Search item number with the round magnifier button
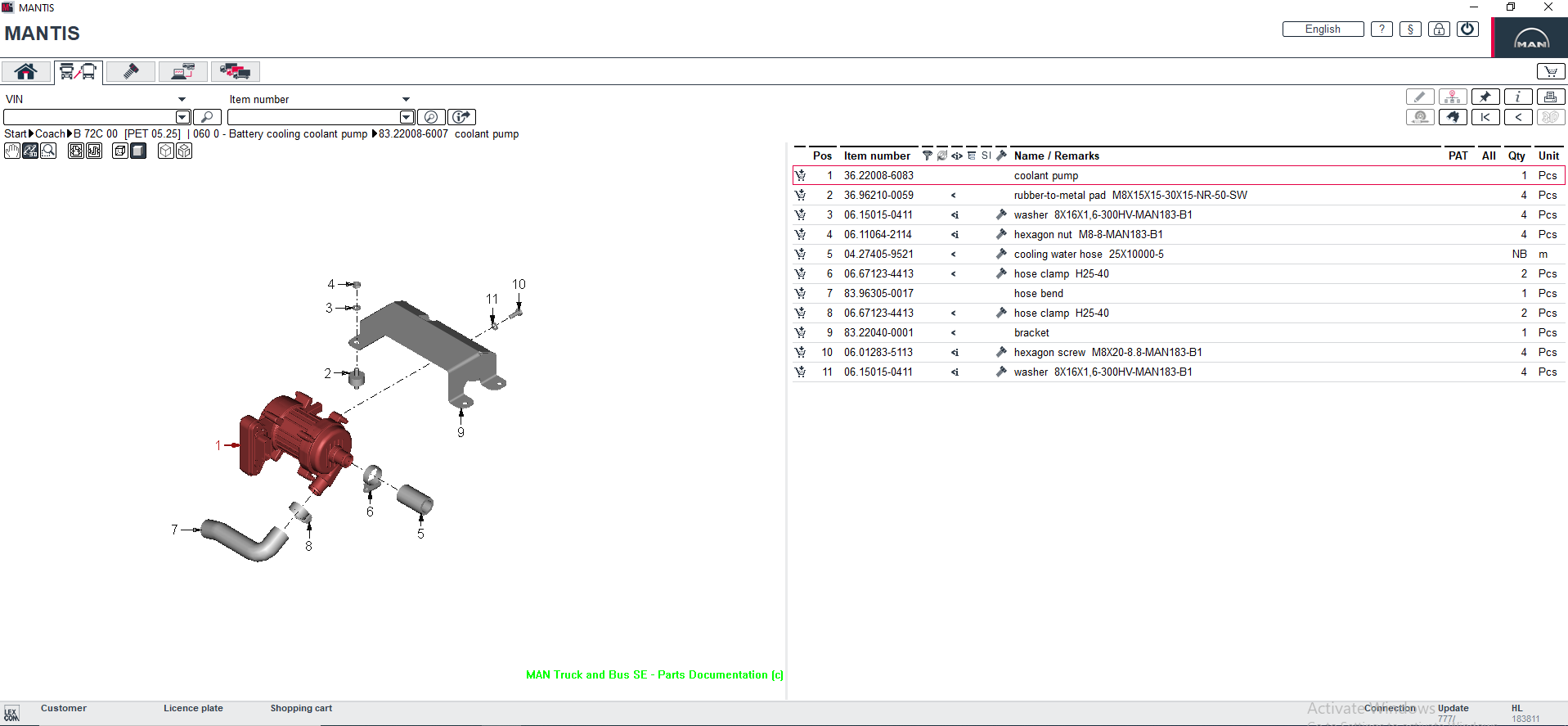 (x=431, y=117)
